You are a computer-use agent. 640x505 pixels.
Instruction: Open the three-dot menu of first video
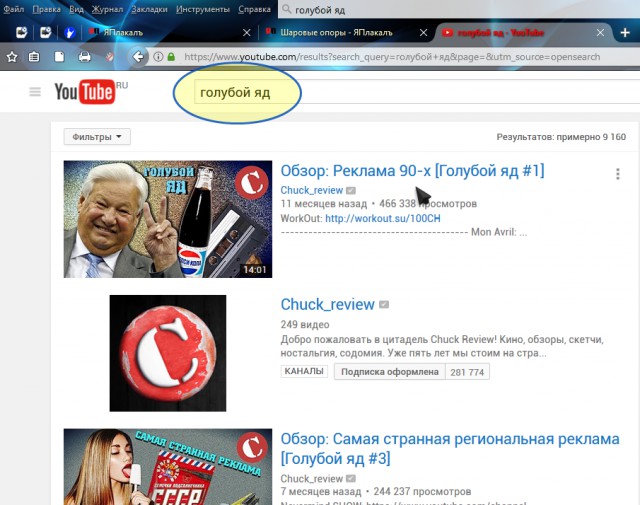pos(618,174)
